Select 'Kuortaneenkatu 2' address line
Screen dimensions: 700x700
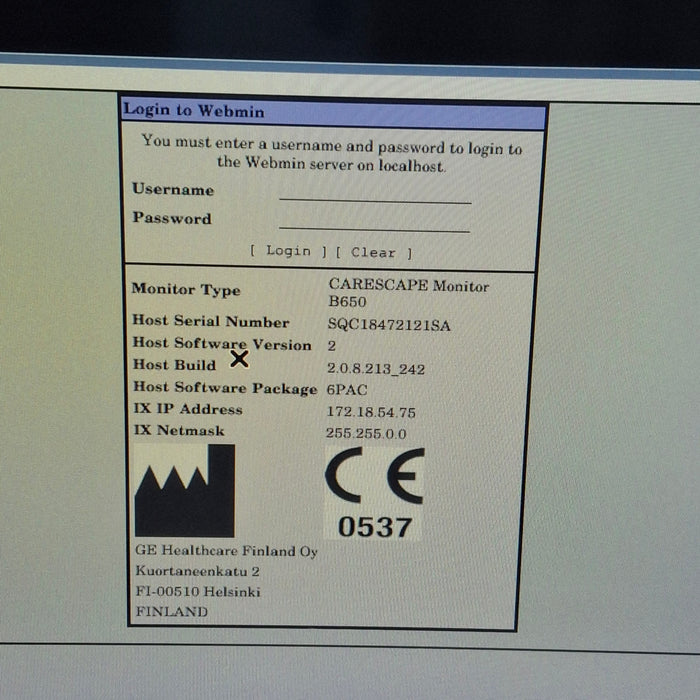198,571
